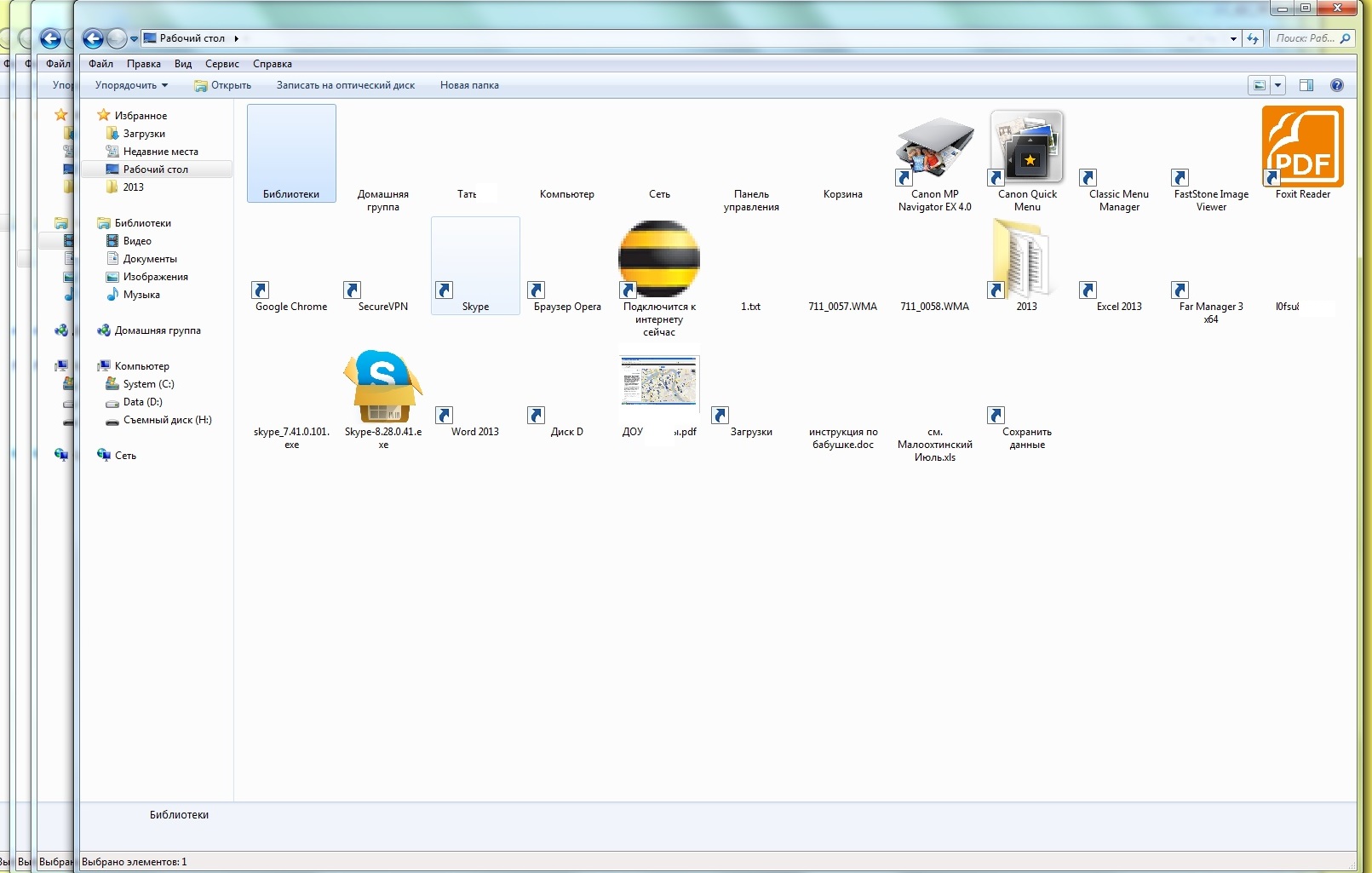Open the Сервис menu

(x=221, y=64)
